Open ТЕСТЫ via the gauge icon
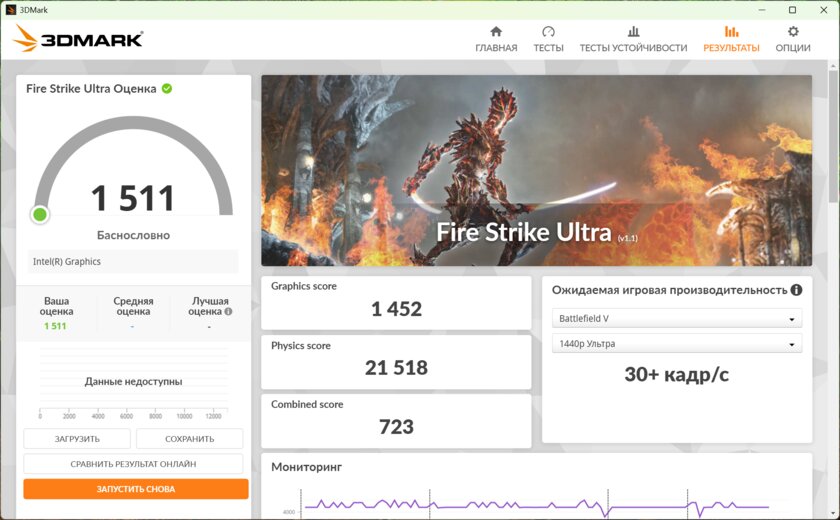 [x=548, y=32]
